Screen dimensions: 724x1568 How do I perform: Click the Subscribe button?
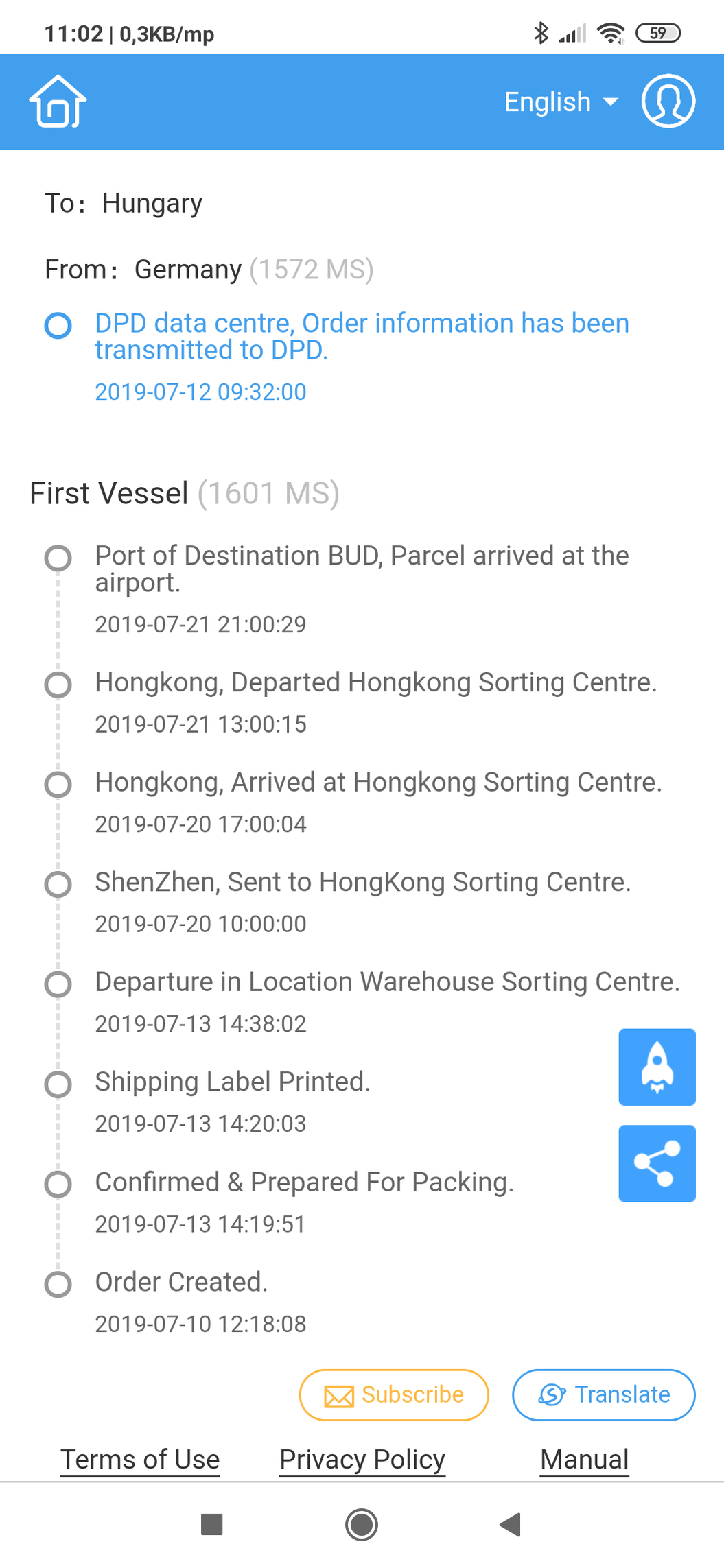[x=394, y=1394]
